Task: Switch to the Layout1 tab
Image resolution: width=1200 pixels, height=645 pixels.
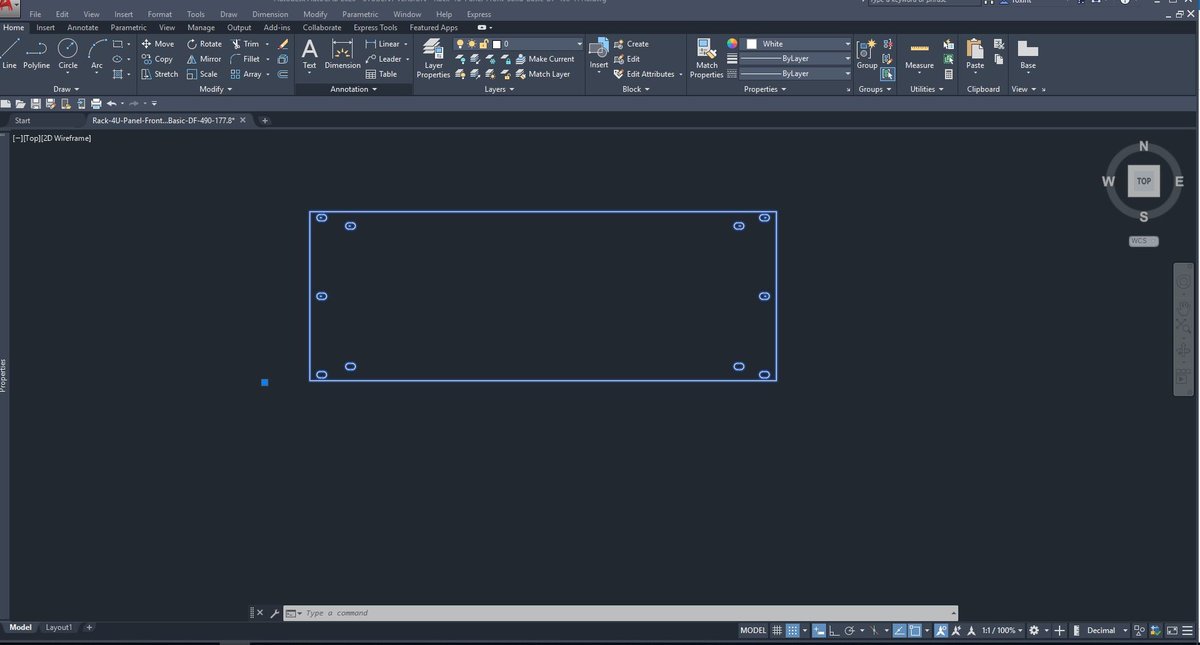Action: pyautogui.click(x=59, y=627)
